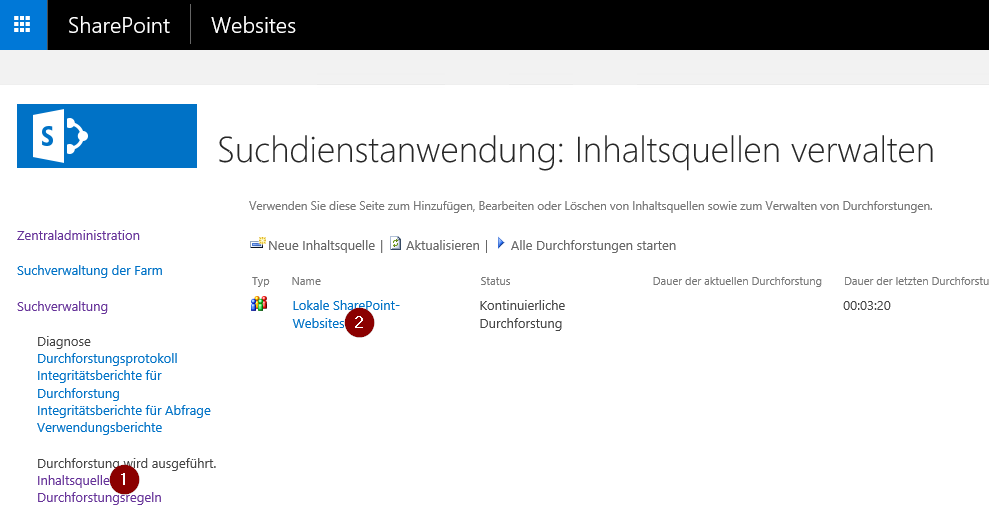Click the 00:03:20 duration value
The height and width of the screenshot is (510, 989).
867,306
